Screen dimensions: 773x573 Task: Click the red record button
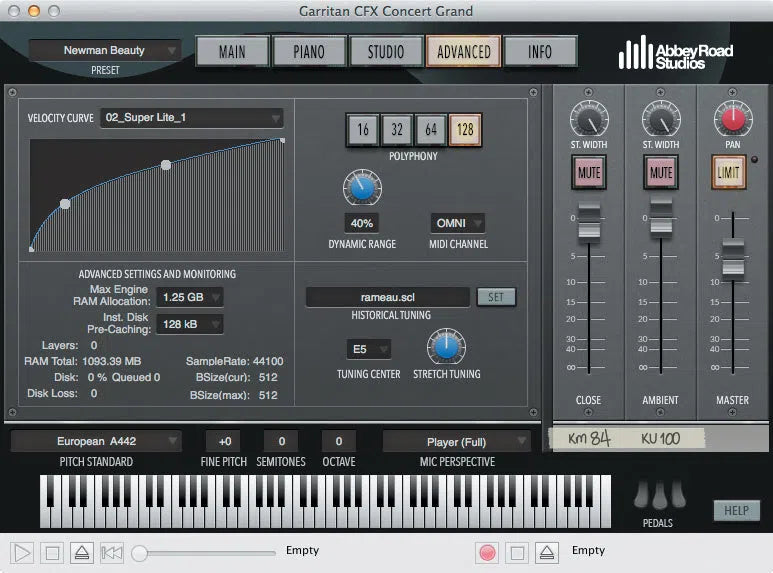tap(488, 552)
